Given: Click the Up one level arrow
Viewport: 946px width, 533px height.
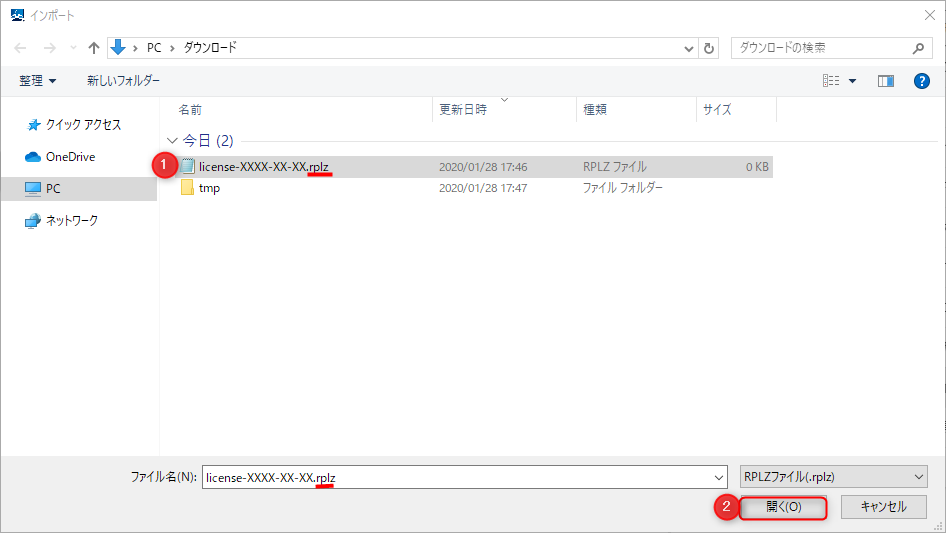Looking at the screenshot, I should click(x=94, y=48).
